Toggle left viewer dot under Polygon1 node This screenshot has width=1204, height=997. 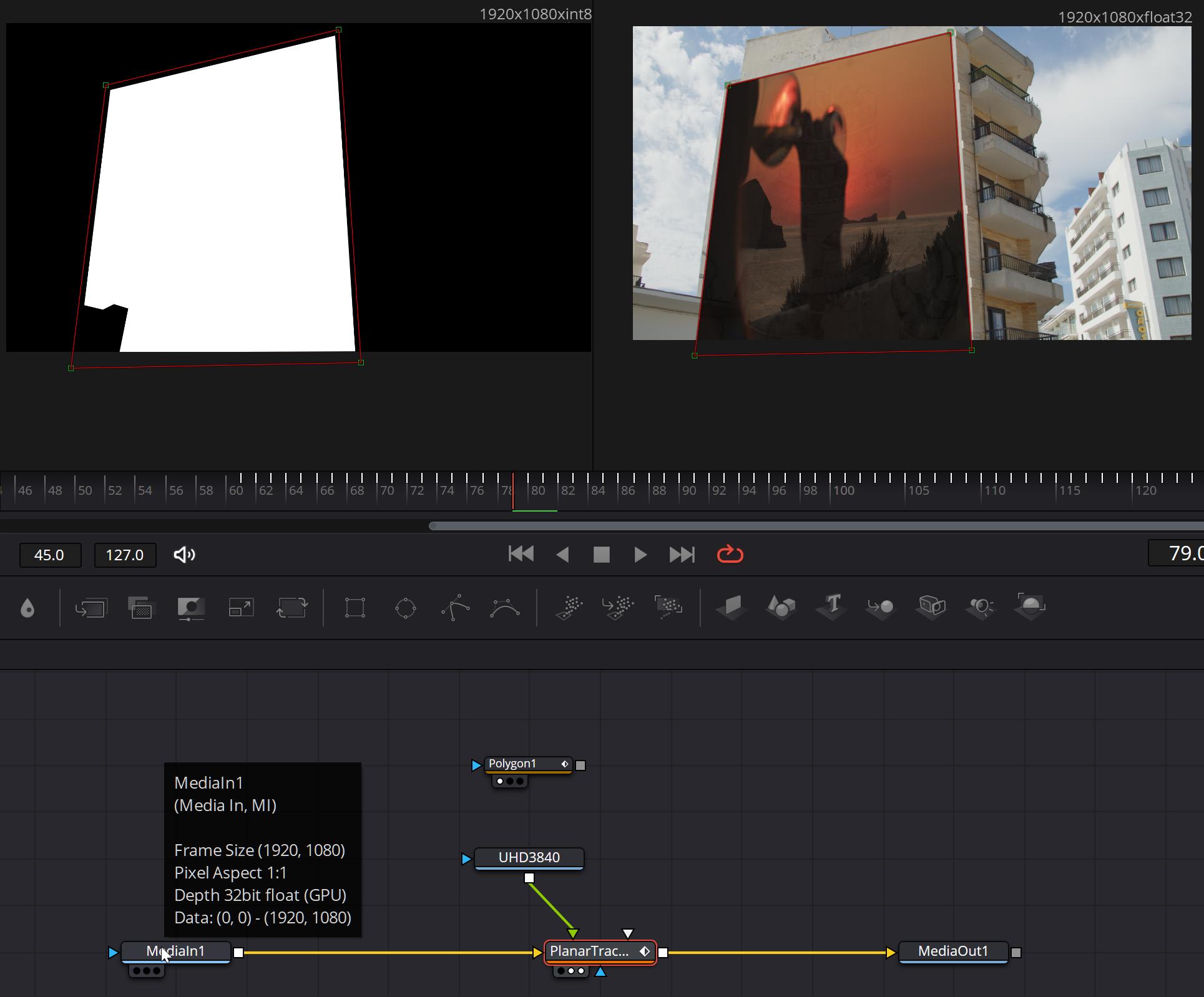[x=500, y=781]
